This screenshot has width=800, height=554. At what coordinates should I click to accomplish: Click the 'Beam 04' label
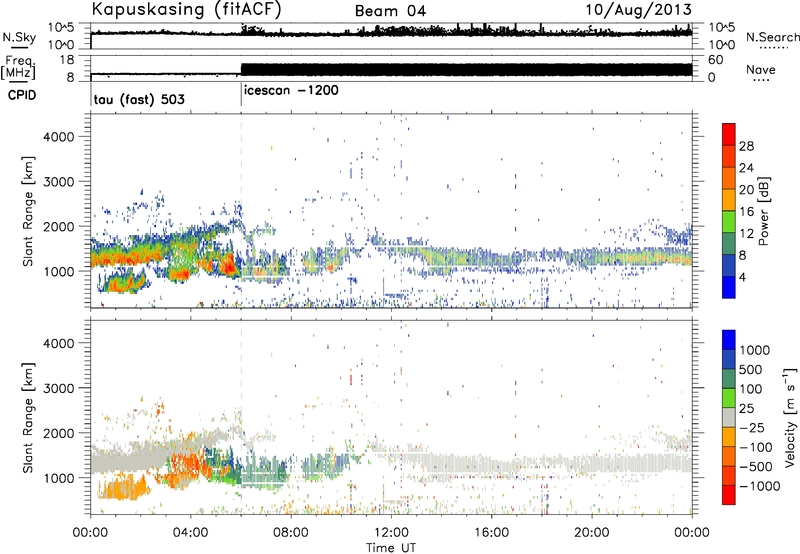pyautogui.click(x=390, y=11)
